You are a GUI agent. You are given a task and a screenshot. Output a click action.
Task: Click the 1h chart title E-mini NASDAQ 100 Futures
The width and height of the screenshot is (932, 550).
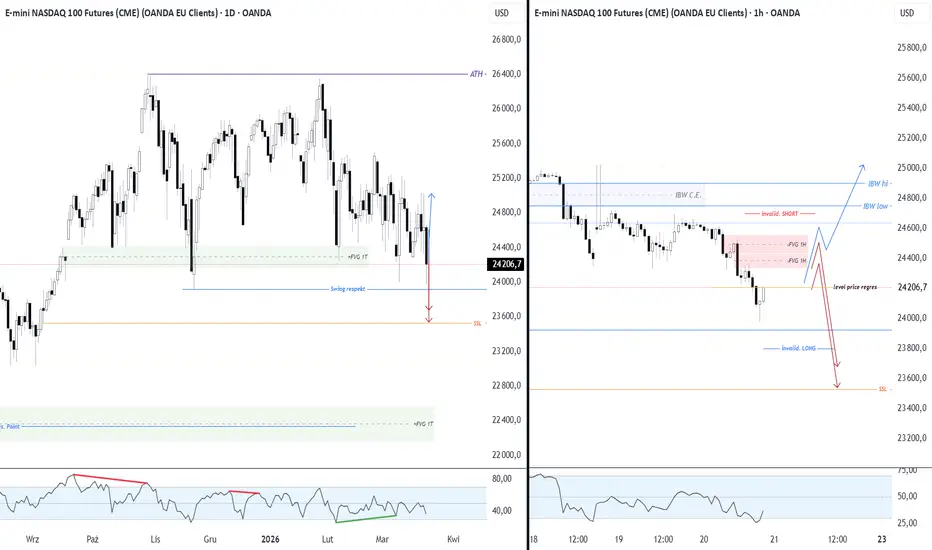pos(667,13)
